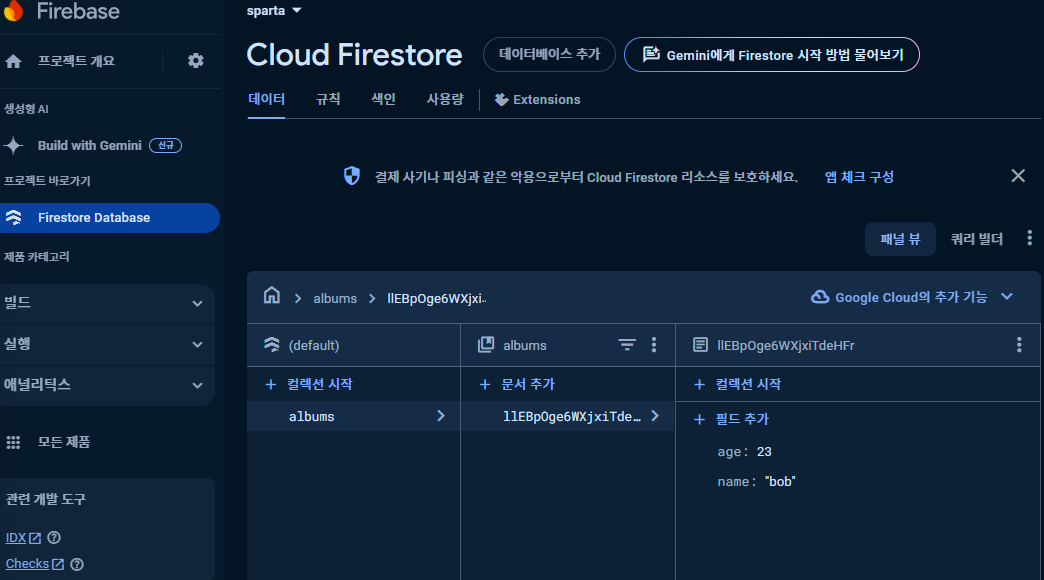Click 앱 체크 구성 link

(859, 176)
